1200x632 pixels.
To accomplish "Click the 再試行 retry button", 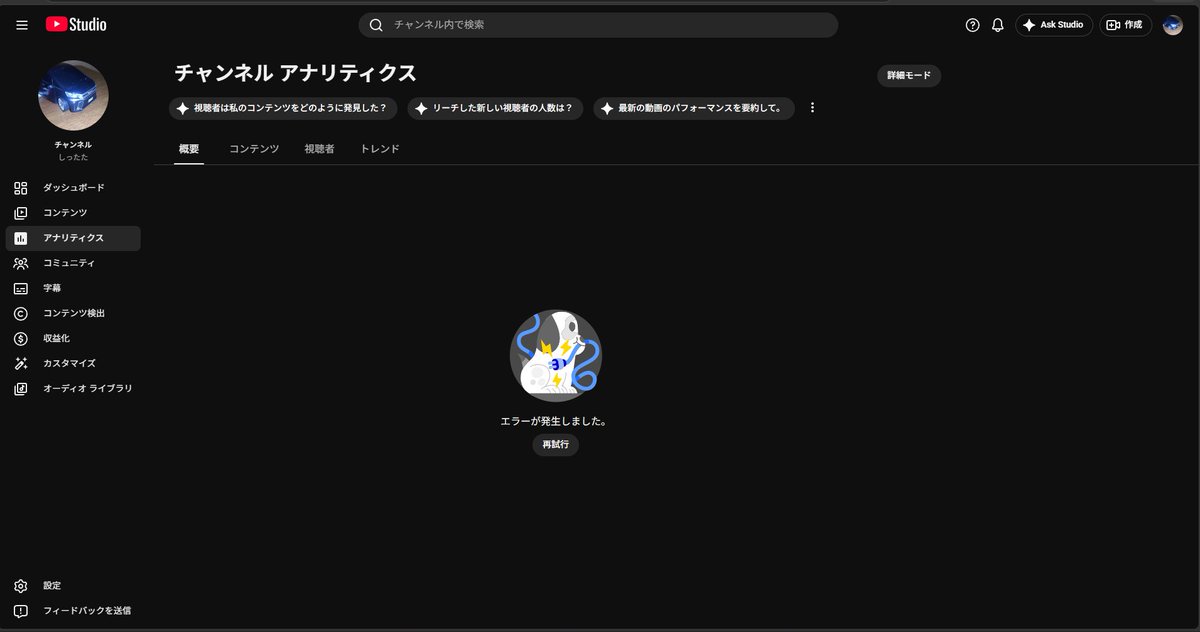I will tap(555, 445).
